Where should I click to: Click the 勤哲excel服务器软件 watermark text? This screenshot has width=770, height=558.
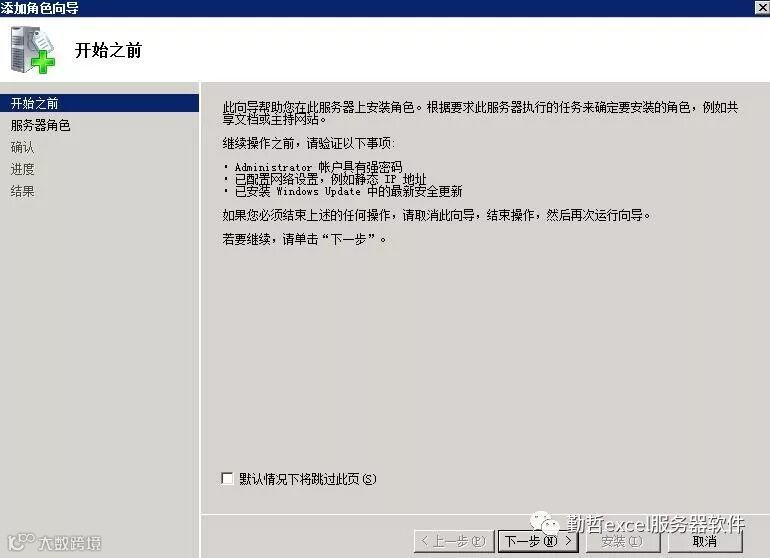[x=656, y=524]
